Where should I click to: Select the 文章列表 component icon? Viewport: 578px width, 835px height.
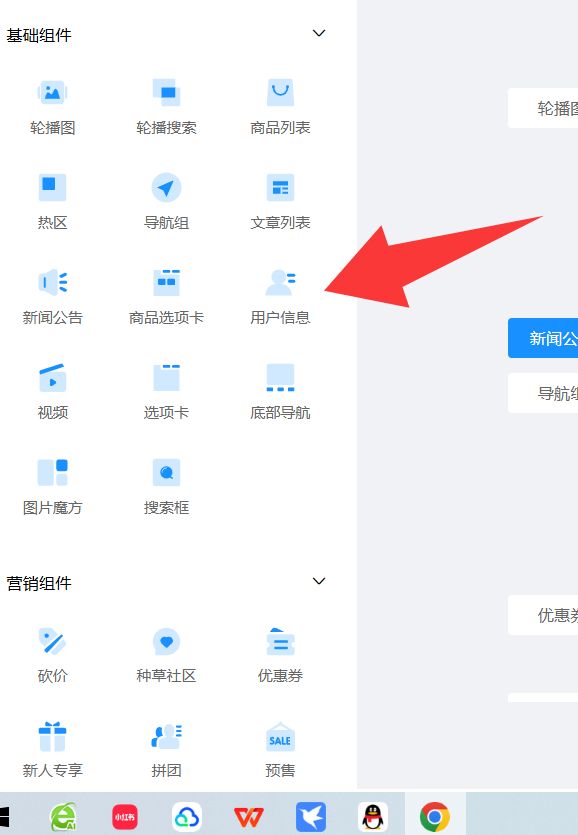coord(280,187)
